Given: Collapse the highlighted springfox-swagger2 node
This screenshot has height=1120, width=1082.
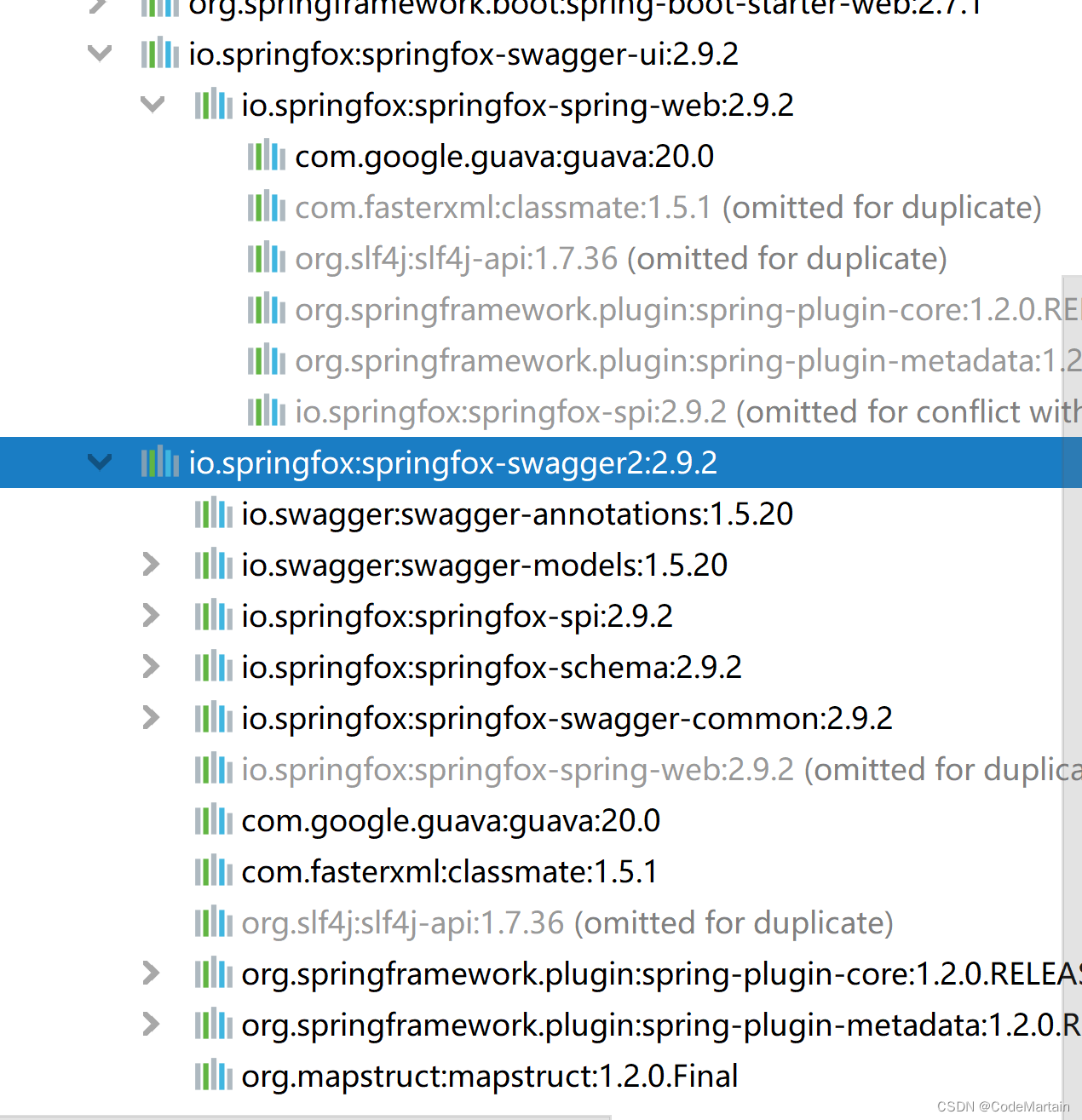Looking at the screenshot, I should [99, 462].
